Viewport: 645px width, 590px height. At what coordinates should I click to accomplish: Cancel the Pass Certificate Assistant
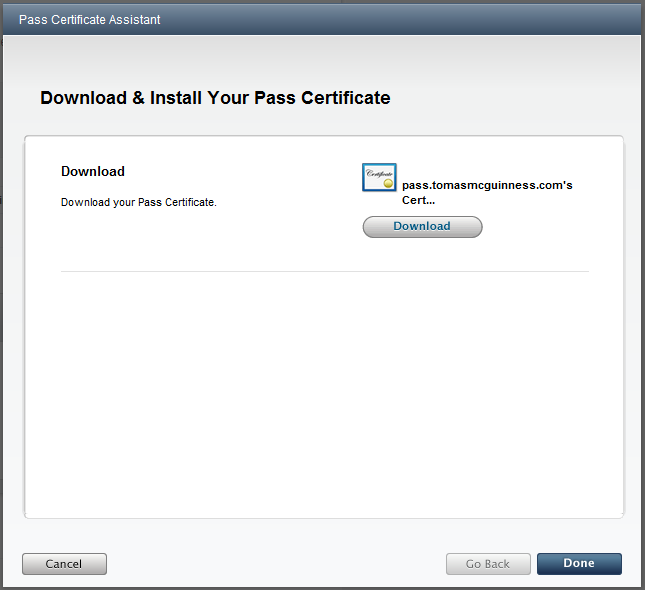click(64, 564)
